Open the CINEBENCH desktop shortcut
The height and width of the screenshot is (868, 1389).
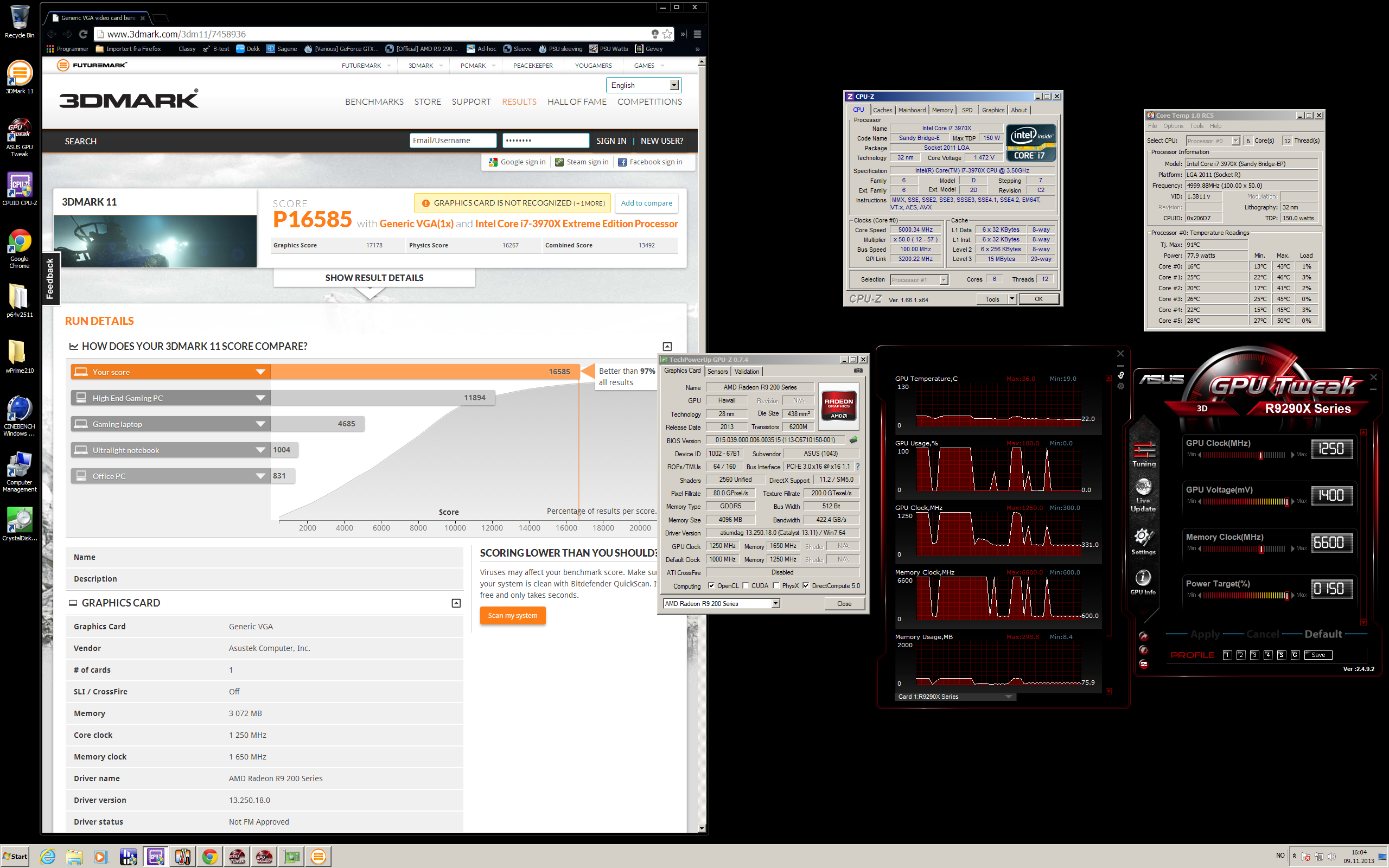click(20, 416)
